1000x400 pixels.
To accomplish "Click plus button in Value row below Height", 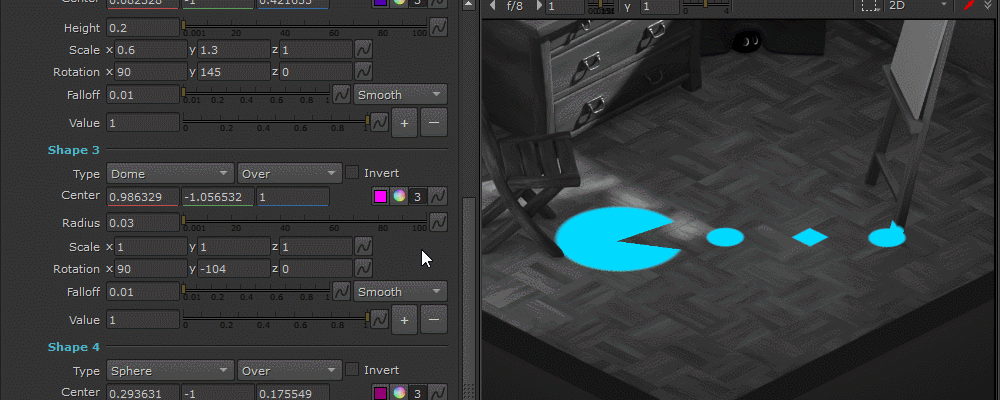I will [x=404, y=122].
